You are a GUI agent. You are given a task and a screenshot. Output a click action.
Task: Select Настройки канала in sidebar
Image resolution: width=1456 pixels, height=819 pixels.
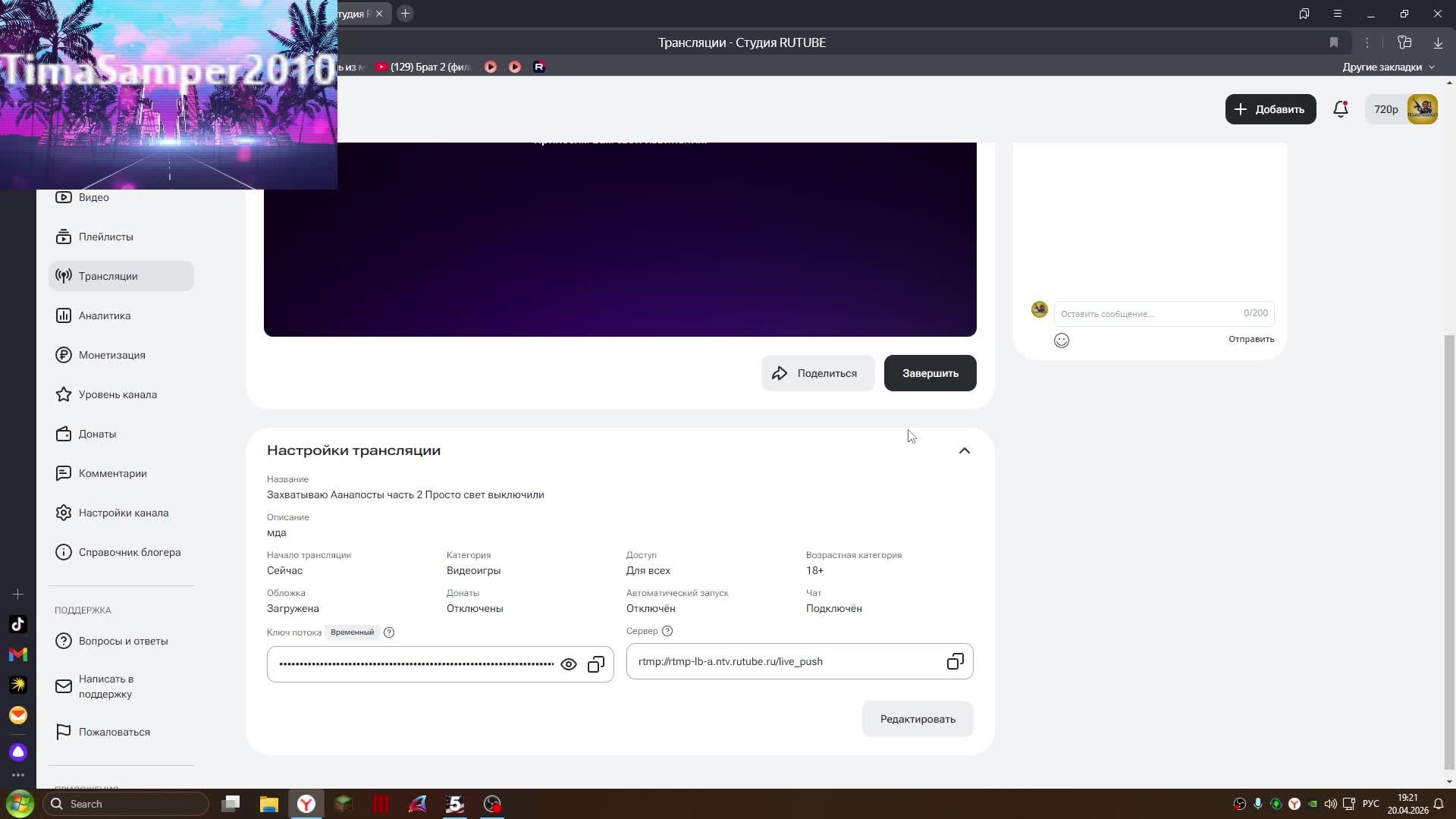click(x=123, y=513)
